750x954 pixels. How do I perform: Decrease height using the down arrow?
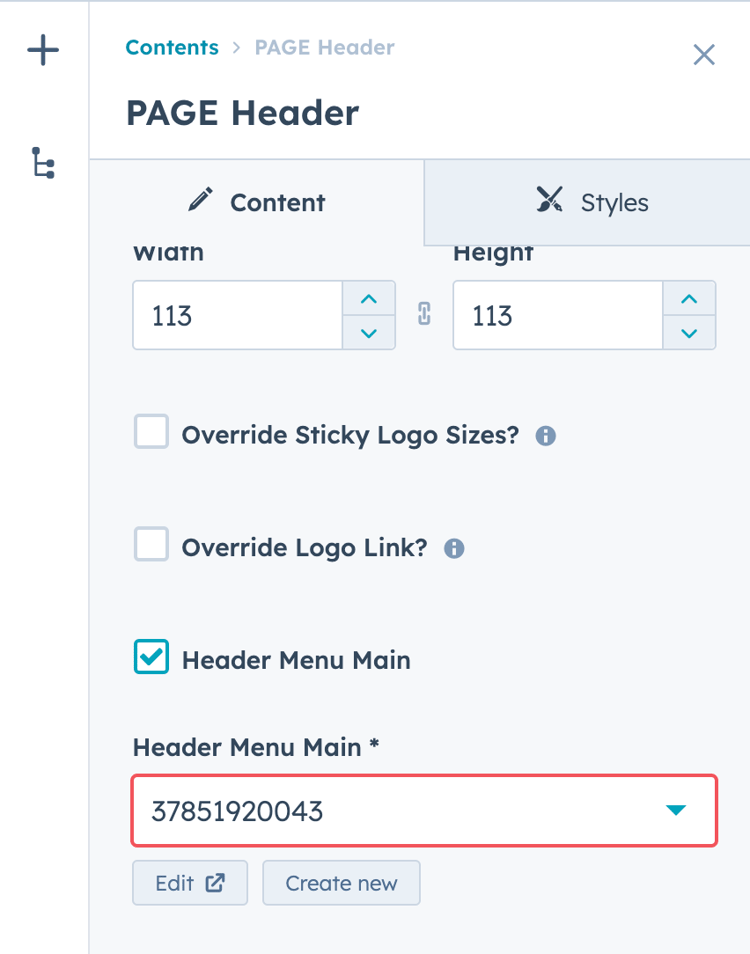688,332
